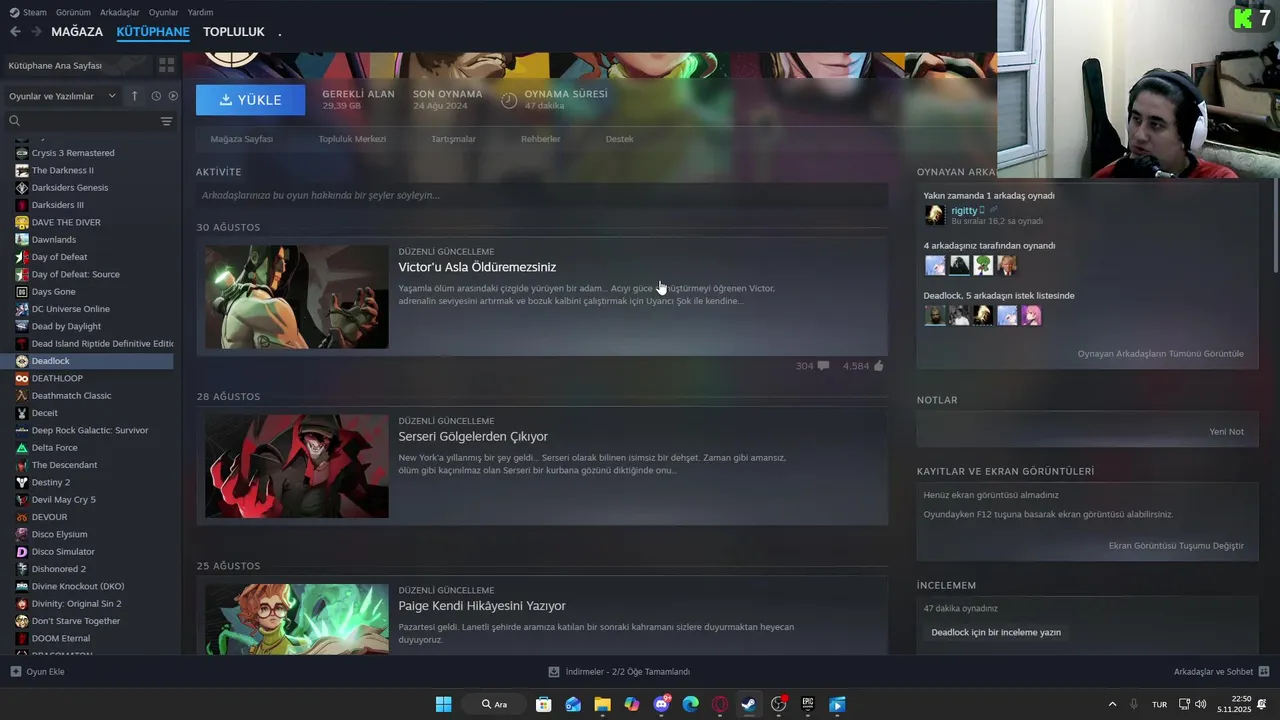Screen dimensions: 1280x720
Task: Open Arkadaşlar ve Sohbet
Action: point(1221,672)
